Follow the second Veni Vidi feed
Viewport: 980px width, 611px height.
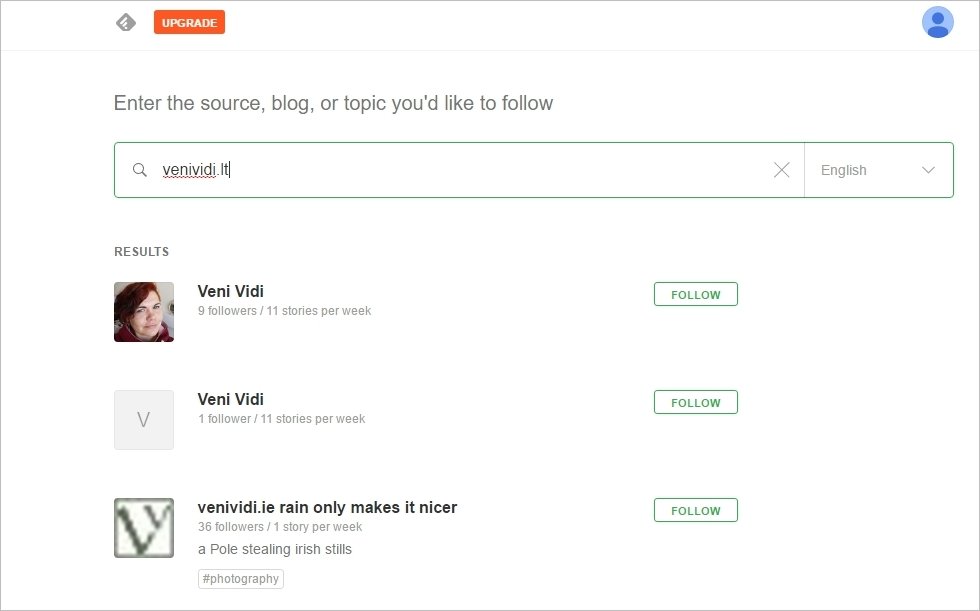[695, 402]
